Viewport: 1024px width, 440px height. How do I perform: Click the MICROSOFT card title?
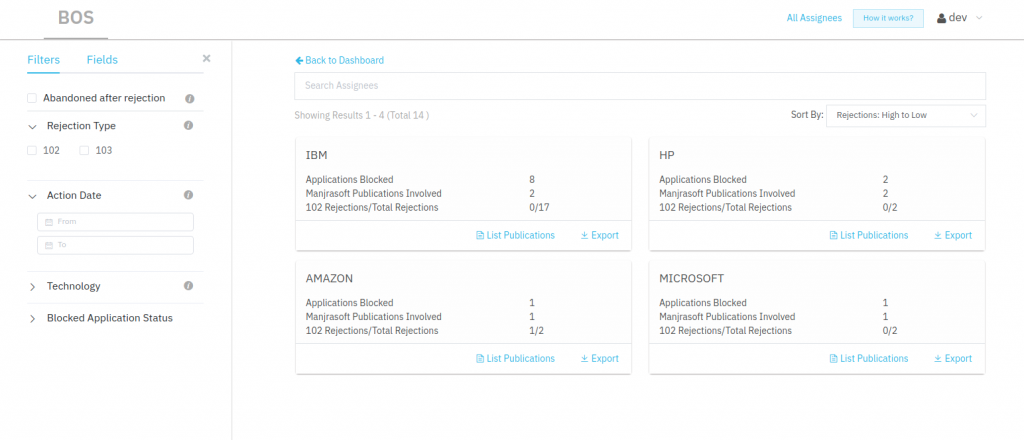pos(692,279)
